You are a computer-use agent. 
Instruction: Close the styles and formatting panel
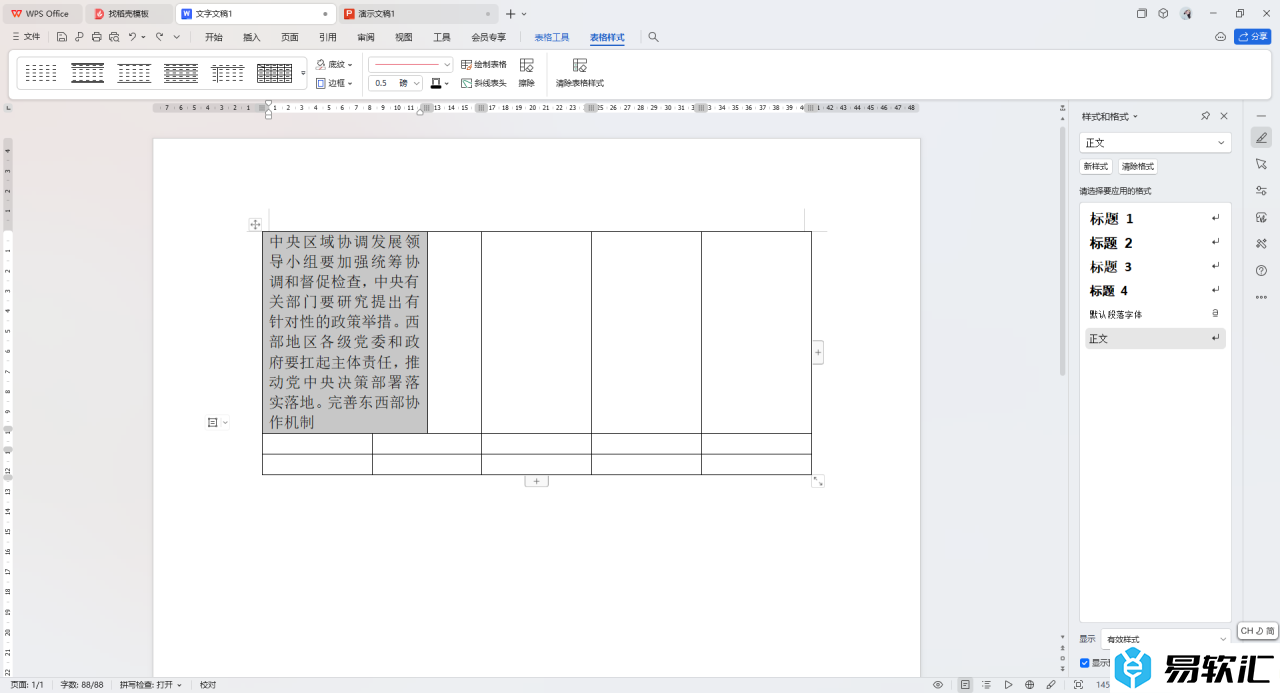[1224, 116]
